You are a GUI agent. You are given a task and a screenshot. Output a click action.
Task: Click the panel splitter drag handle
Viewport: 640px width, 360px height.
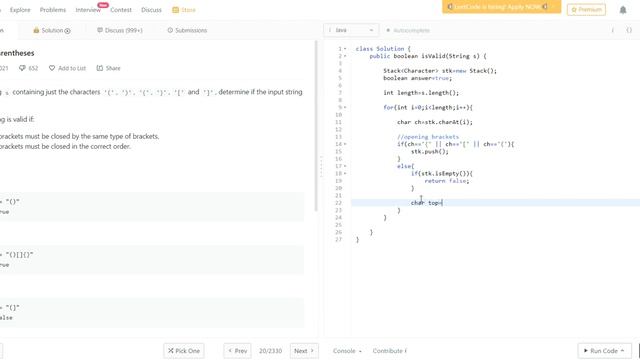click(321, 167)
